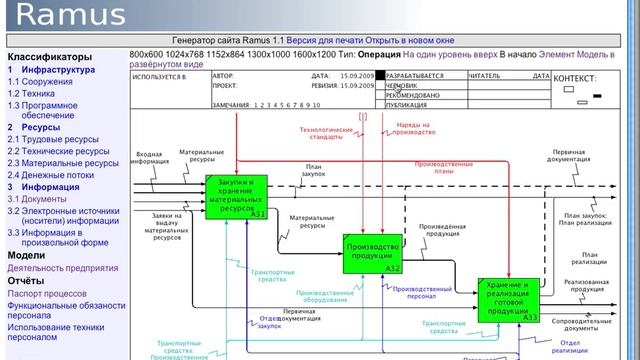Open the Элемент link

[x=556, y=54]
